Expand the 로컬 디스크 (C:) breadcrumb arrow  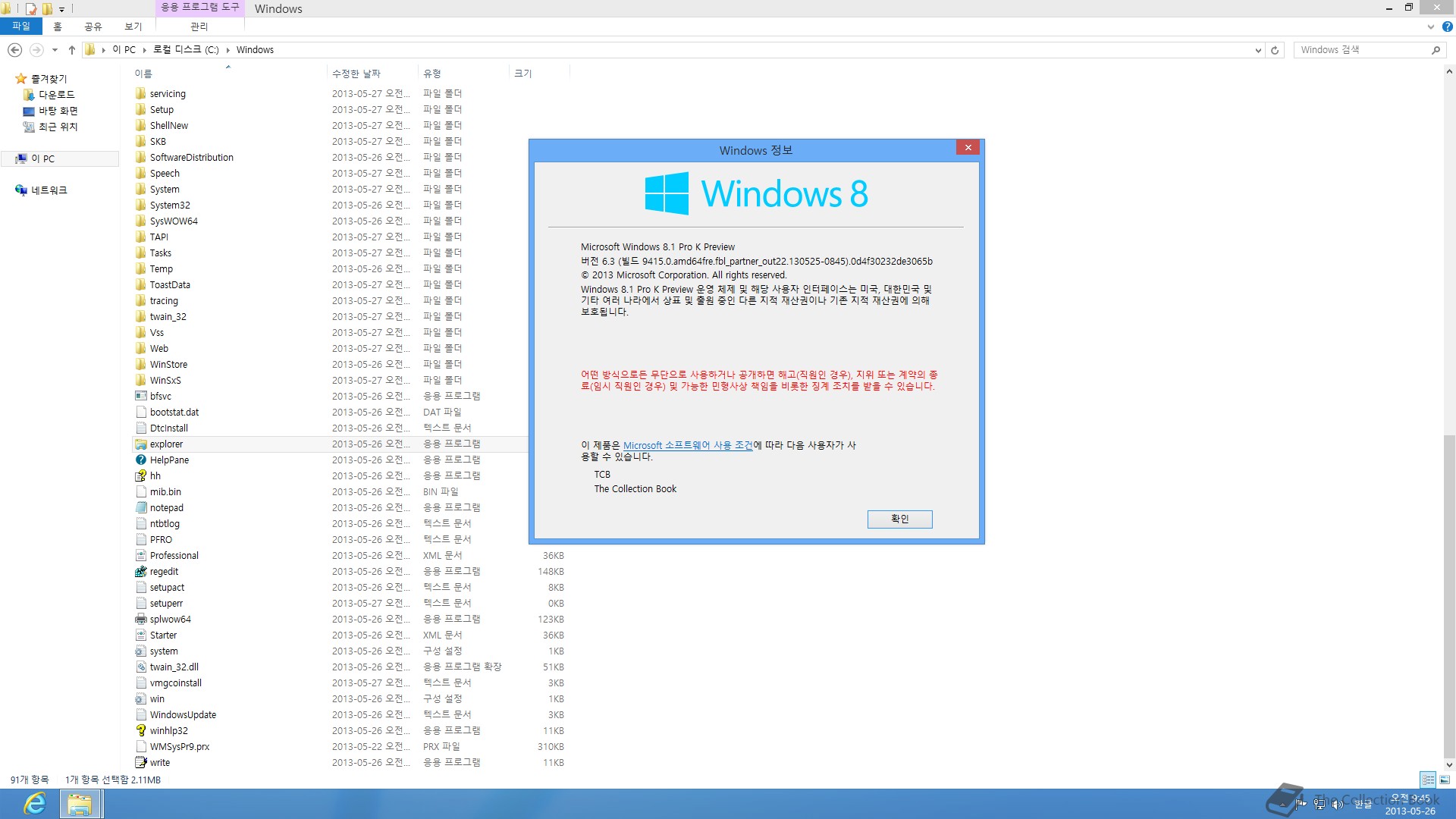pyautogui.click(x=227, y=50)
